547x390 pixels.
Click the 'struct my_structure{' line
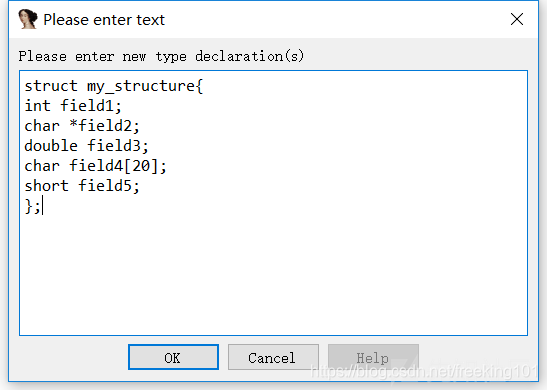pyautogui.click(x=114, y=86)
